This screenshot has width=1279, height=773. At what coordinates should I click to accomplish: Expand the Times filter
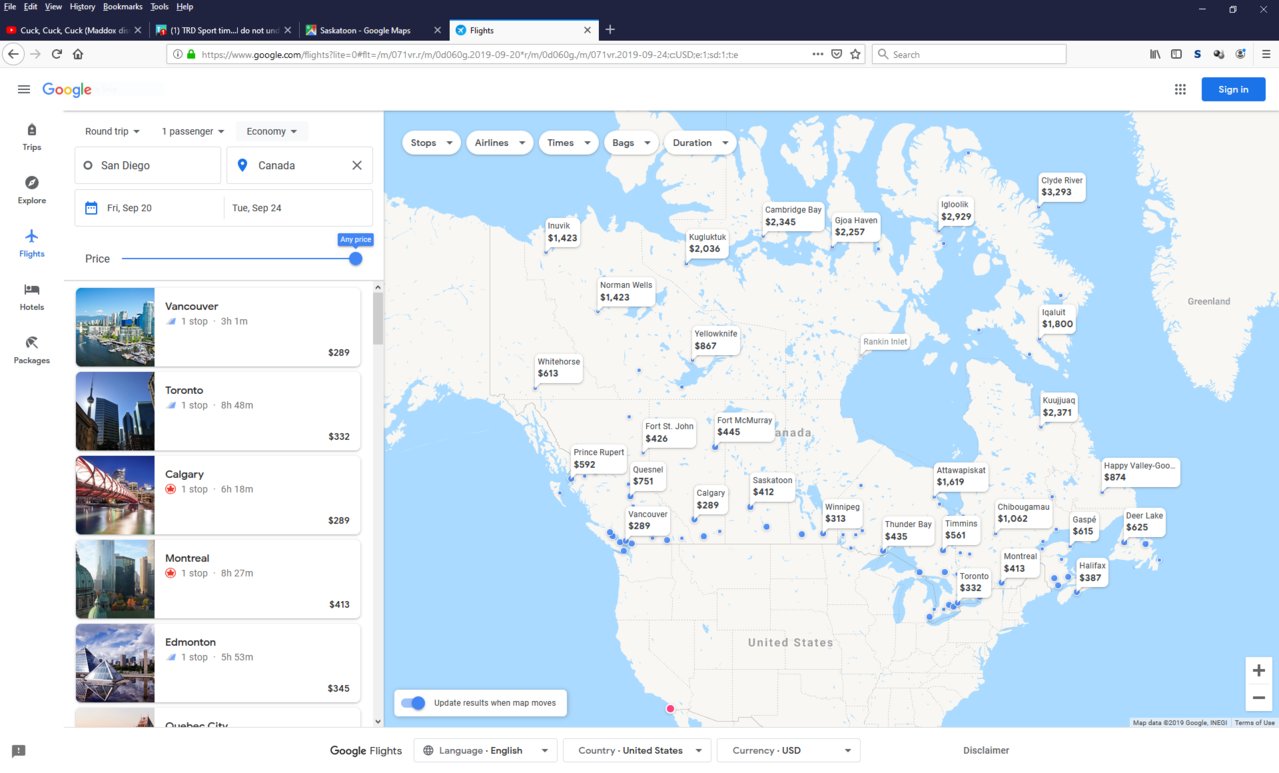click(x=568, y=143)
